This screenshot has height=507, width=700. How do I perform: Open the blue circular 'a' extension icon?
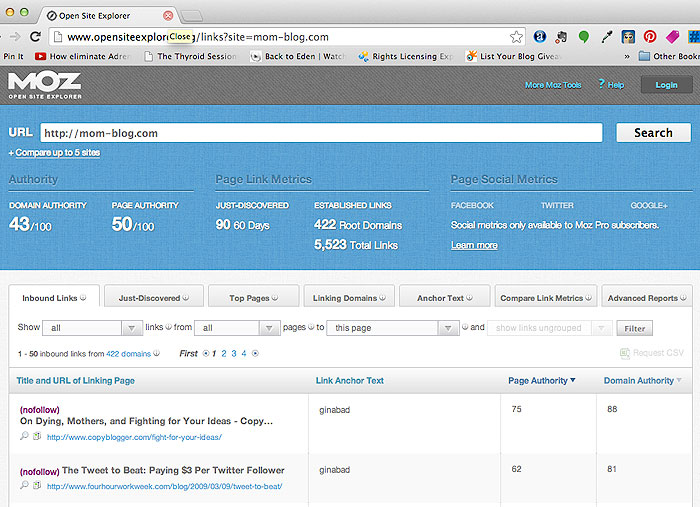pyautogui.click(x=540, y=37)
